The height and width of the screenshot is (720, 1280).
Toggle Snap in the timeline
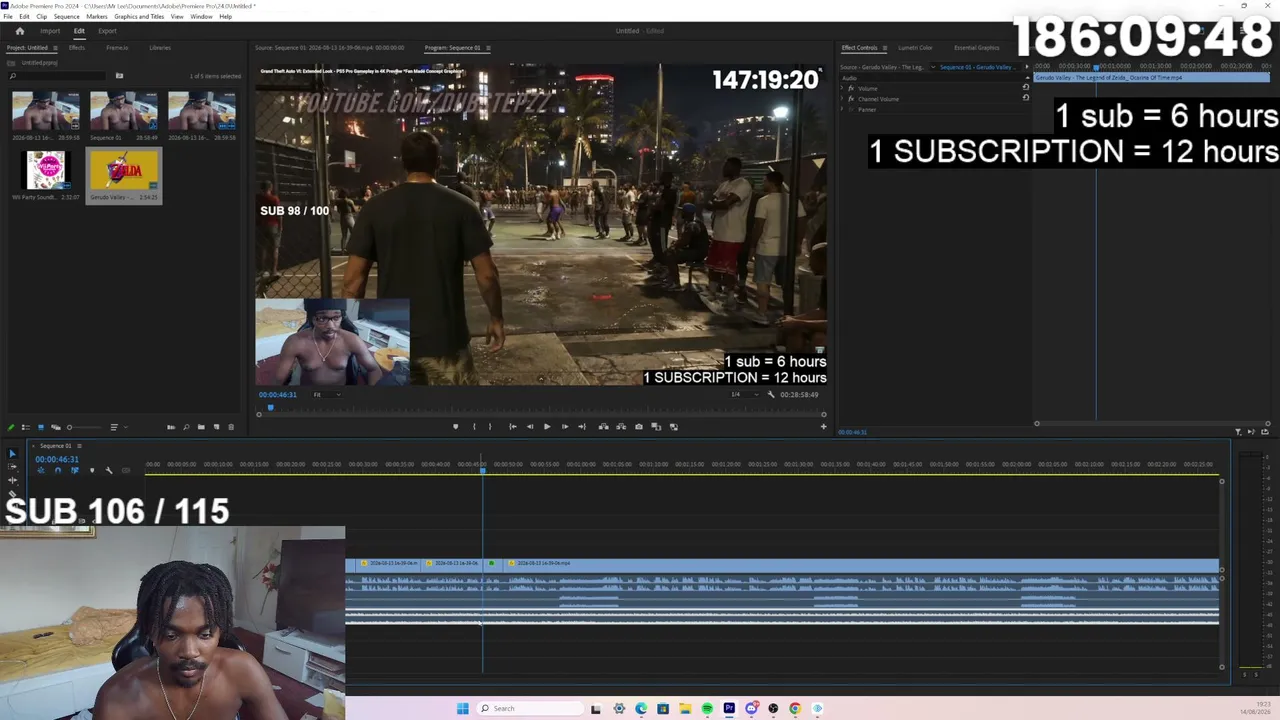point(57,470)
